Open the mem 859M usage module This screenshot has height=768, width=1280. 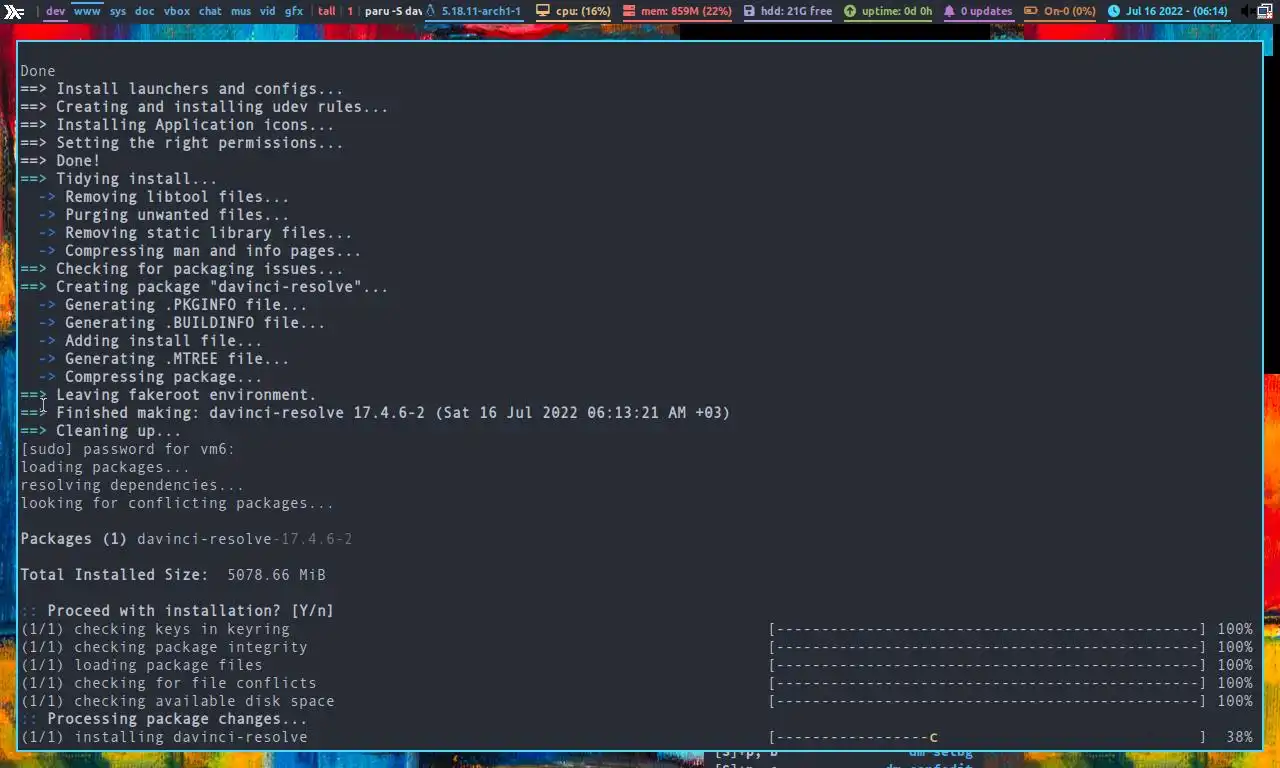[x=678, y=12]
